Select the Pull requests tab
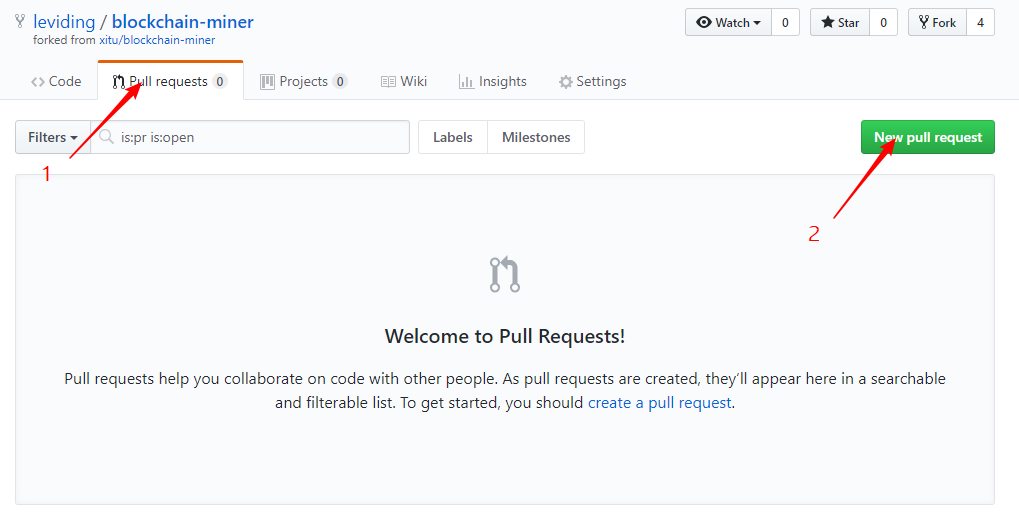This screenshot has height=521, width=1019. (170, 81)
